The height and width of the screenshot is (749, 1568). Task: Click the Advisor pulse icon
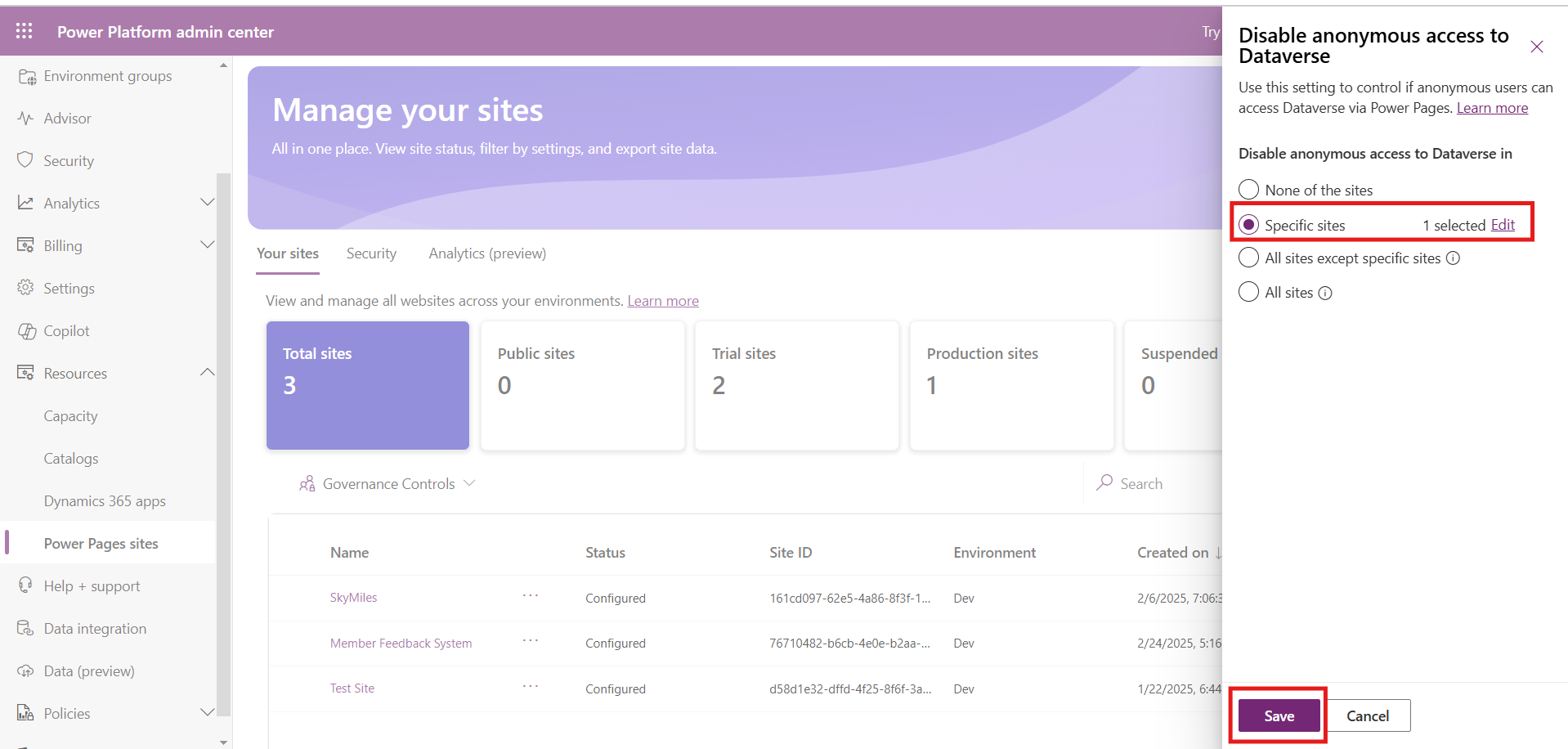[x=25, y=118]
